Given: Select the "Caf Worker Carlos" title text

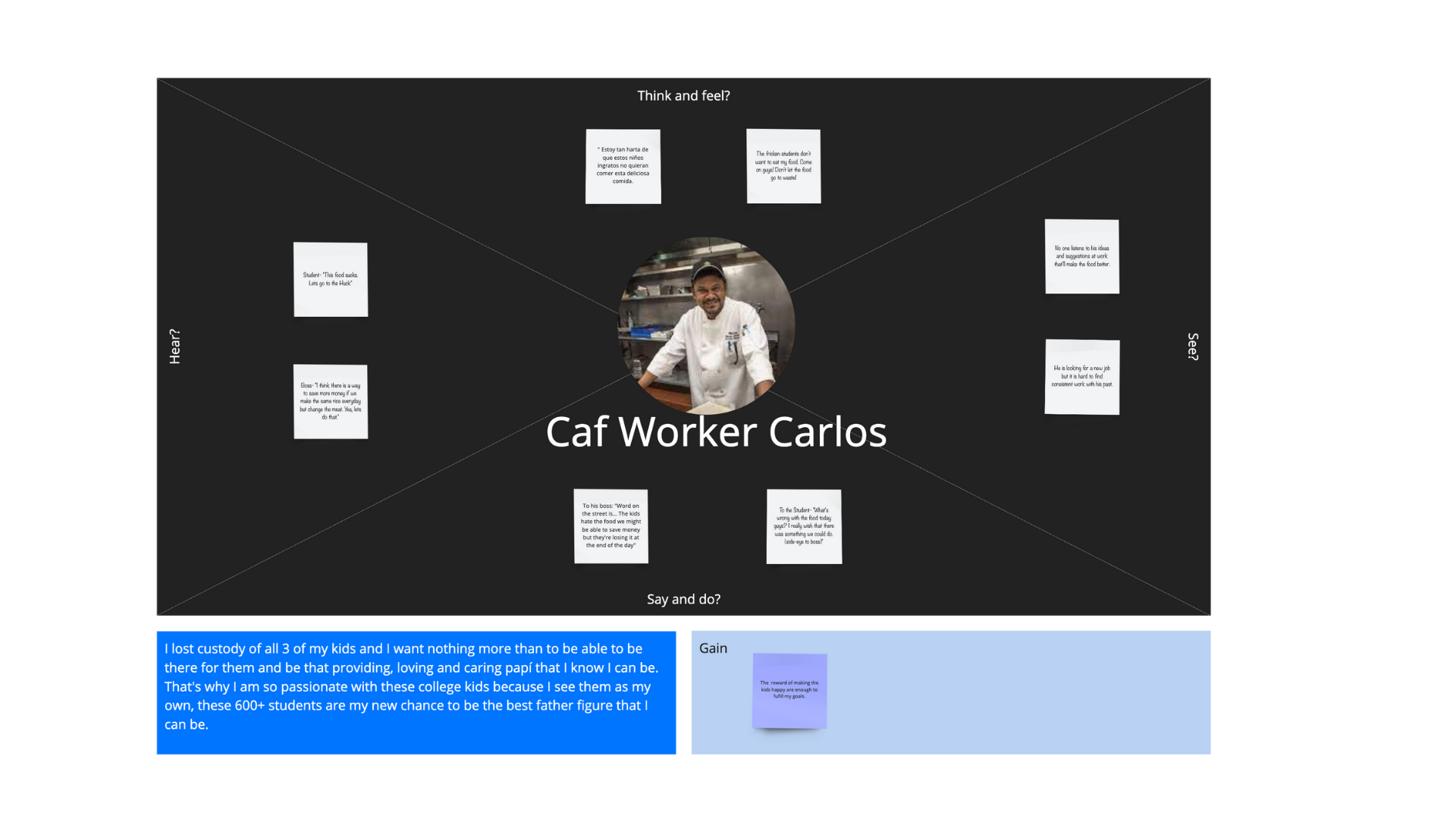Looking at the screenshot, I should pos(716,432).
